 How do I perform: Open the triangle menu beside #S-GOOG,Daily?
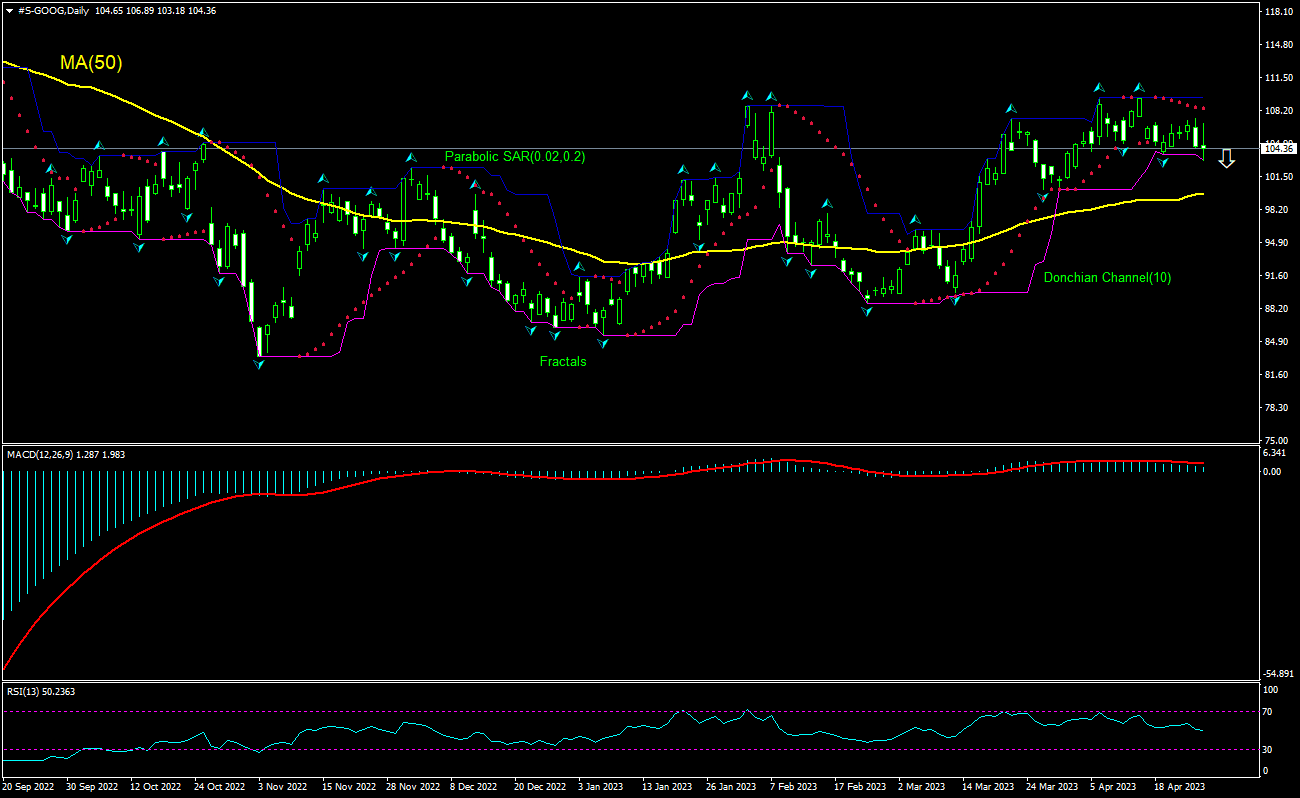pyautogui.click(x=9, y=10)
